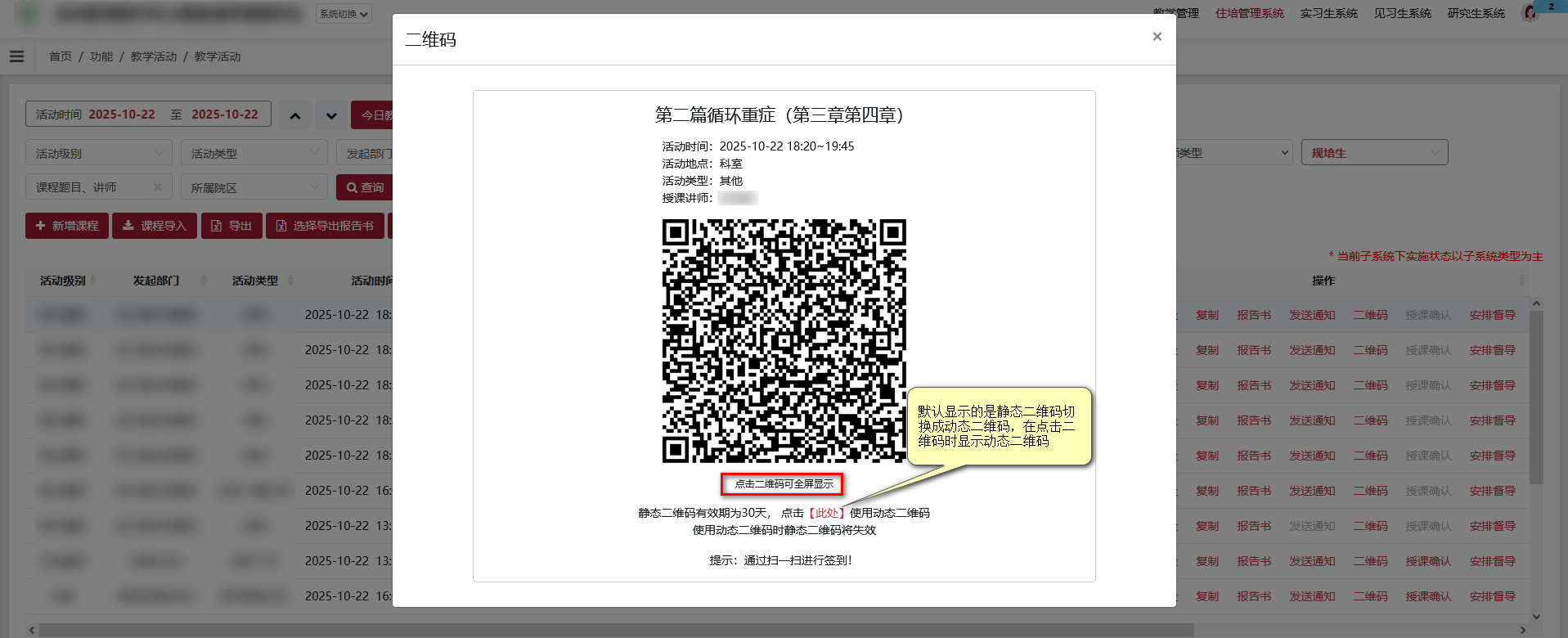
Task: Open the 规培生 dropdown
Action: coord(1374,153)
